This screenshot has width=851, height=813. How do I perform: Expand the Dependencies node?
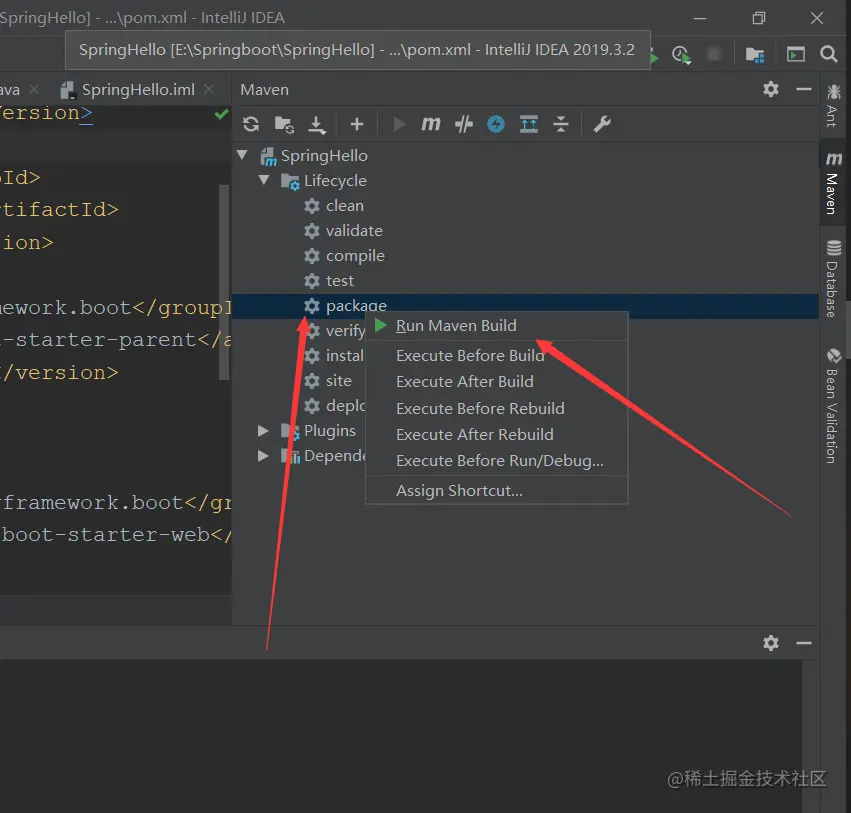(x=263, y=455)
